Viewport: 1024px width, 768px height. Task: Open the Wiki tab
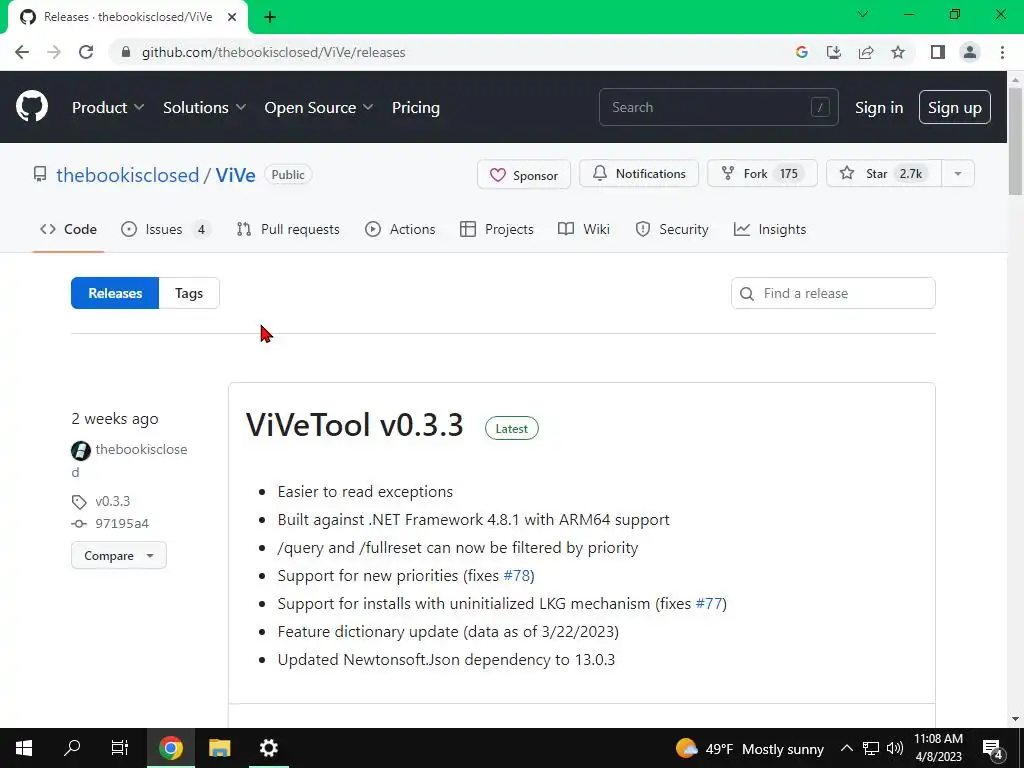[x=584, y=229]
